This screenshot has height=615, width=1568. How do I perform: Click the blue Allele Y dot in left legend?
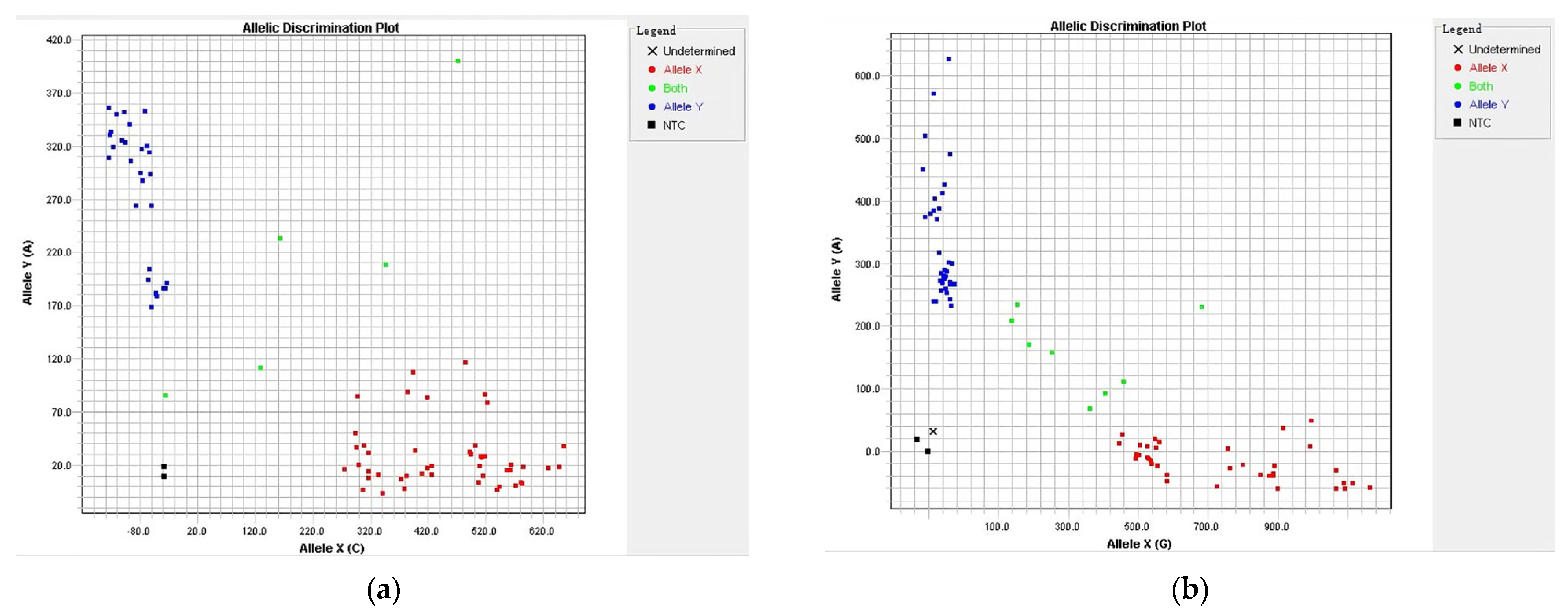[x=652, y=106]
